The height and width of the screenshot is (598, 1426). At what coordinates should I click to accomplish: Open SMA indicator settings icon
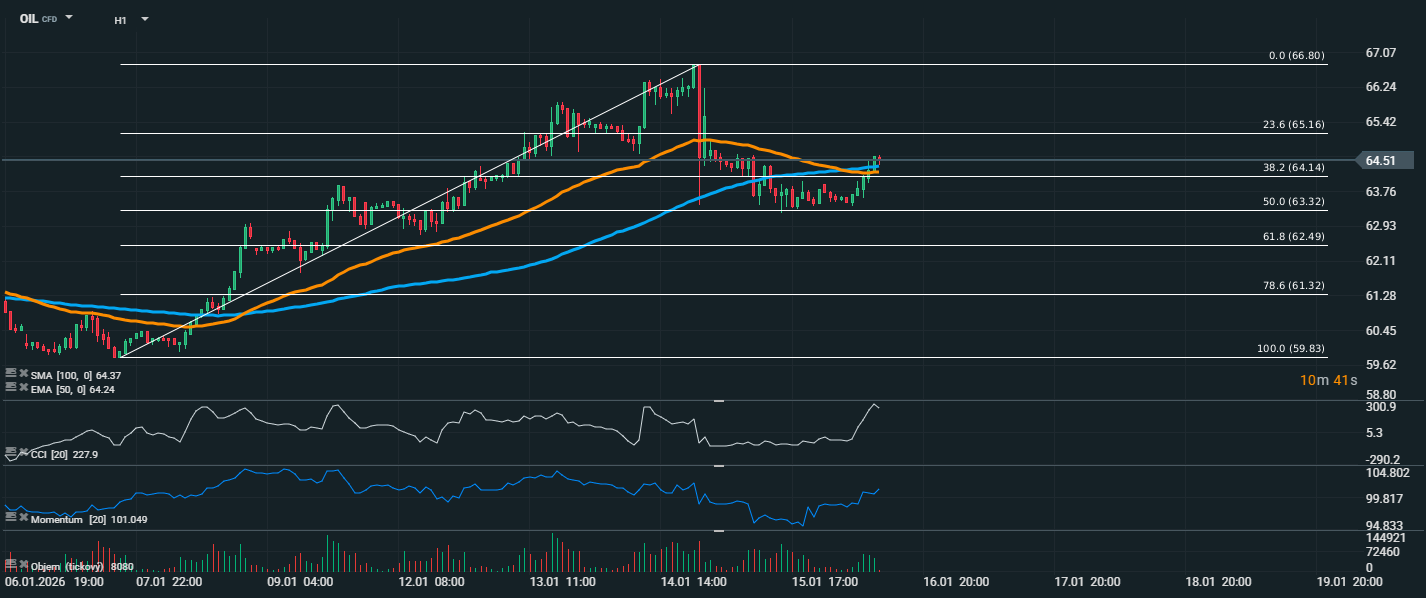11,374
